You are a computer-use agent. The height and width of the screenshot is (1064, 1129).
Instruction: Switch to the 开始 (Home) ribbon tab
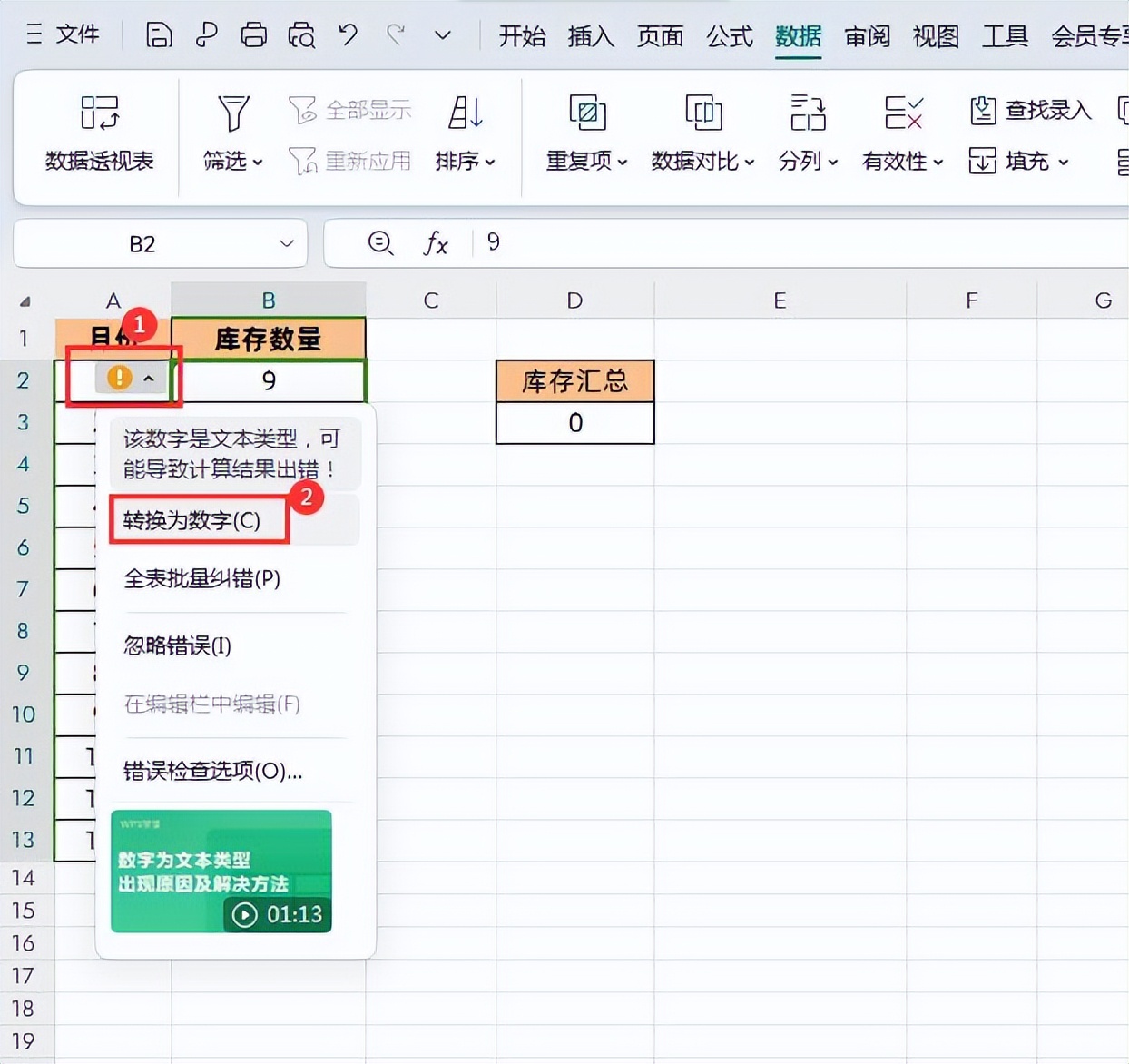[x=522, y=37]
